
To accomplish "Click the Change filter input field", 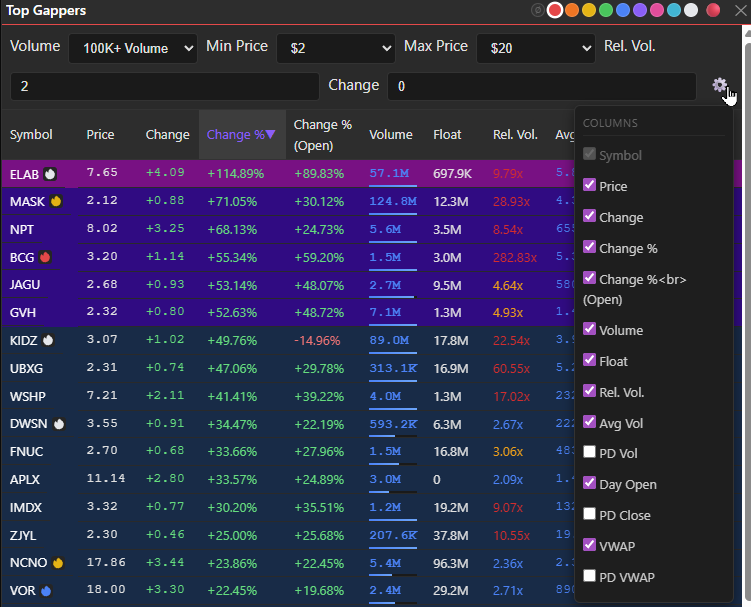I will coord(541,87).
